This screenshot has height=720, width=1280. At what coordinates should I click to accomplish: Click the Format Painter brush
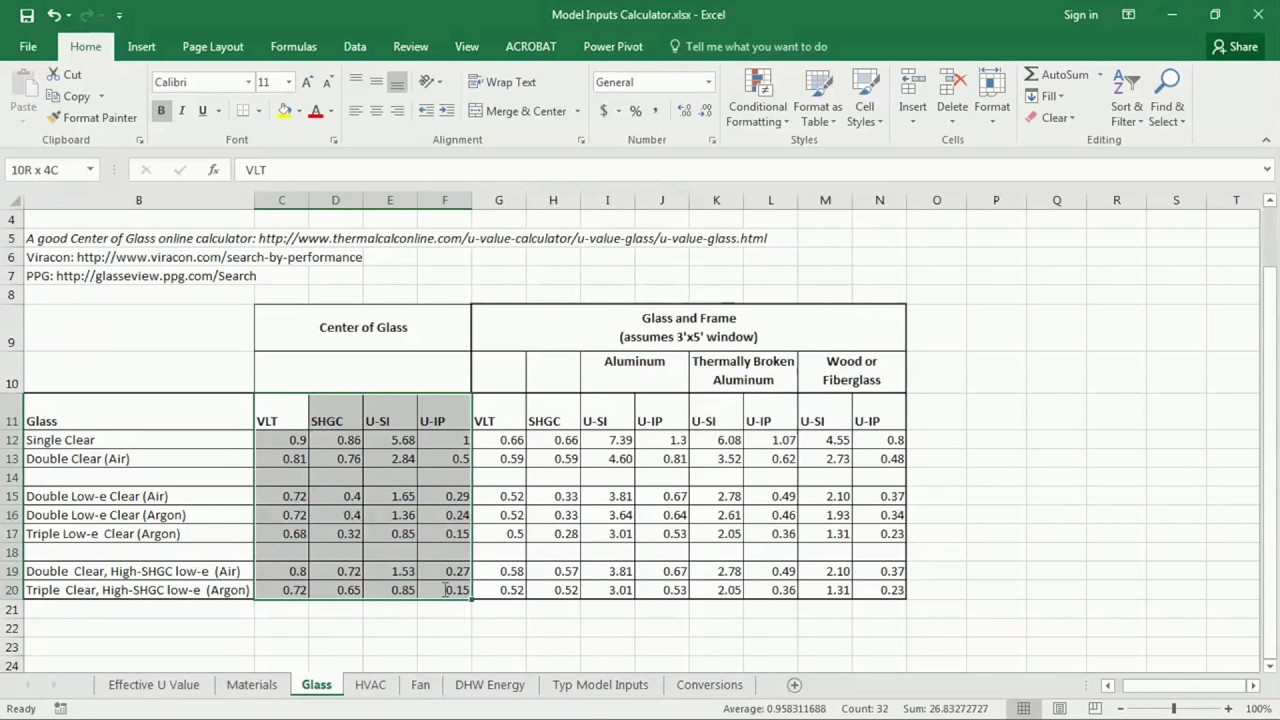click(53, 117)
